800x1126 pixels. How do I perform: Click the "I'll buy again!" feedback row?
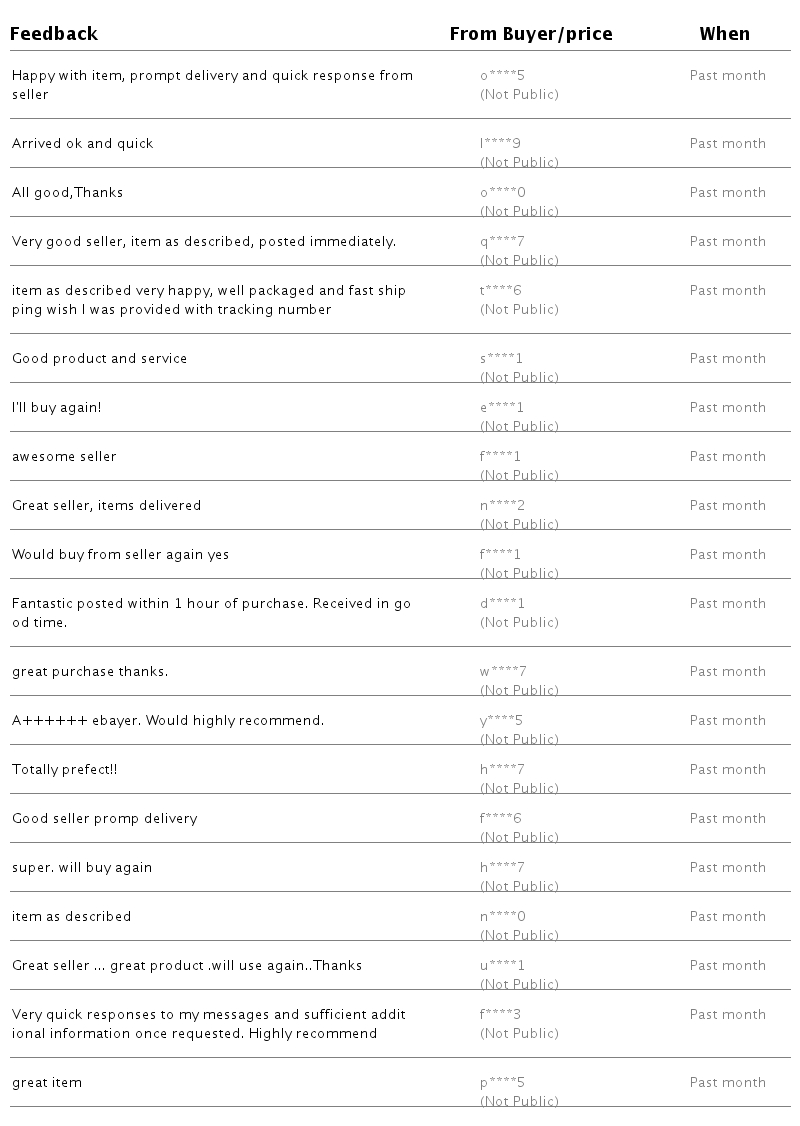[56, 407]
